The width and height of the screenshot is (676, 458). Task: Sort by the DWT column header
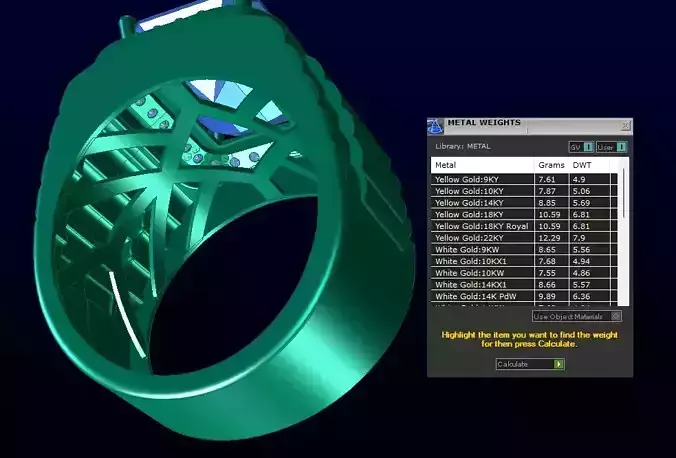(589, 165)
